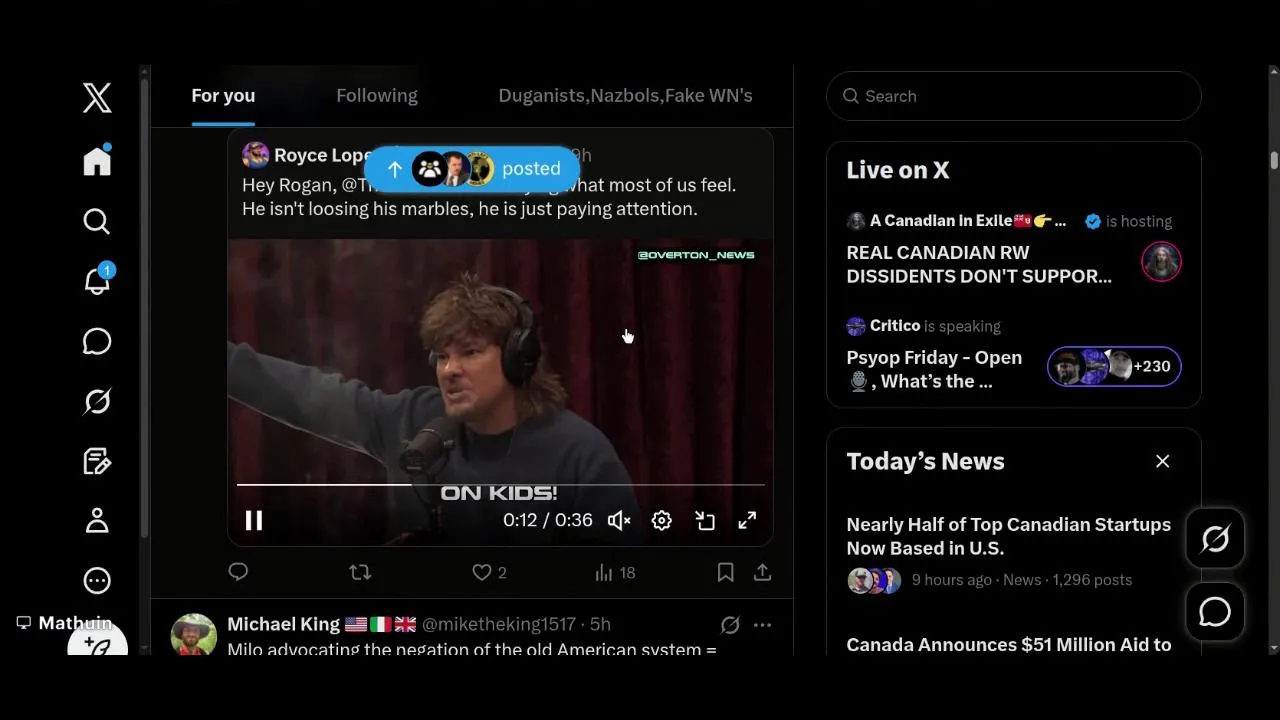This screenshot has height=720, width=1280.
Task: Open floating Grok button at right
Action: point(1215,539)
